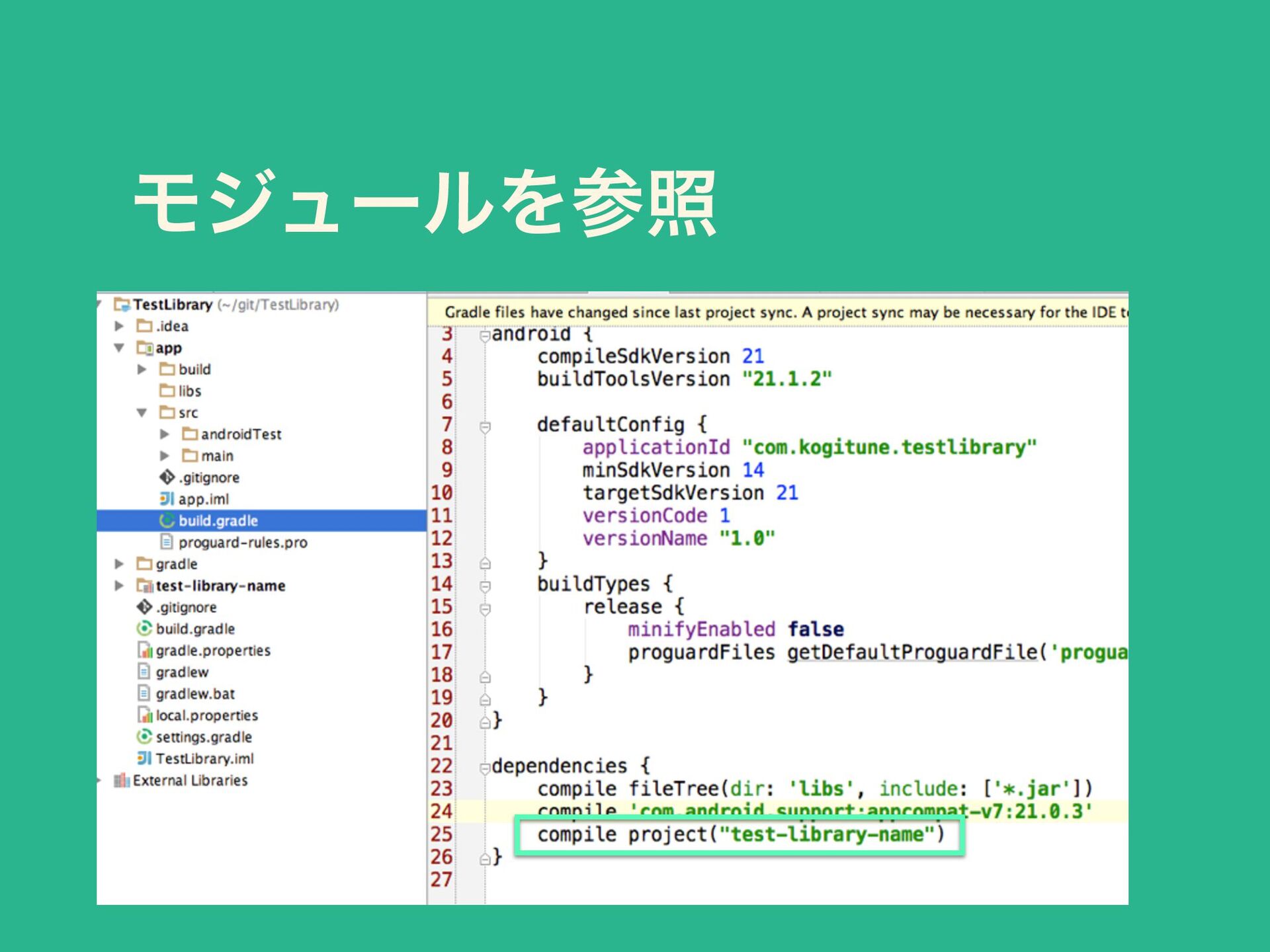The height and width of the screenshot is (952, 1270).
Task: Click the local.properties file icon
Action: [x=145, y=715]
